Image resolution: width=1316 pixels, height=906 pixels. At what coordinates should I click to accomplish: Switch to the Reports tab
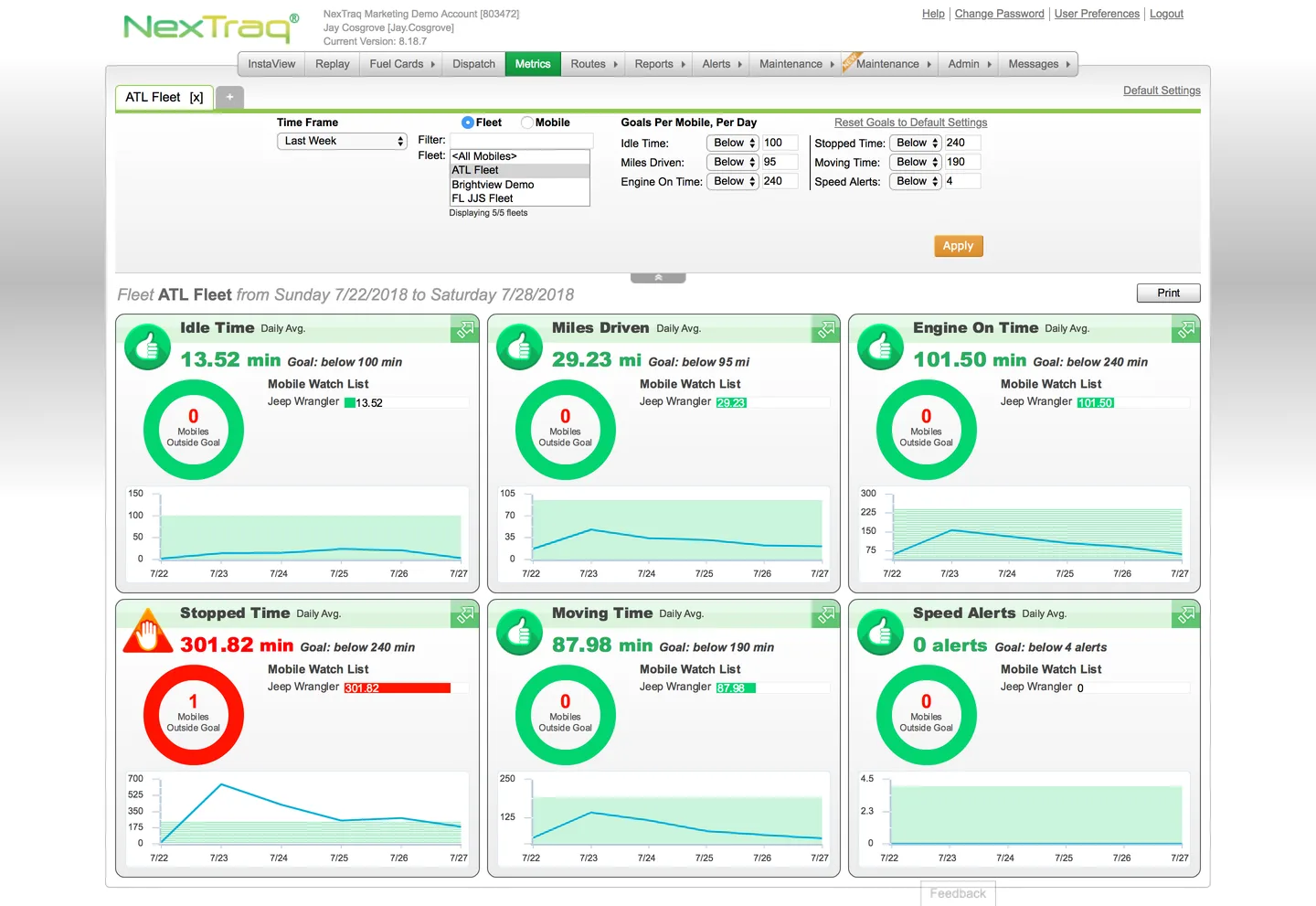coord(653,64)
